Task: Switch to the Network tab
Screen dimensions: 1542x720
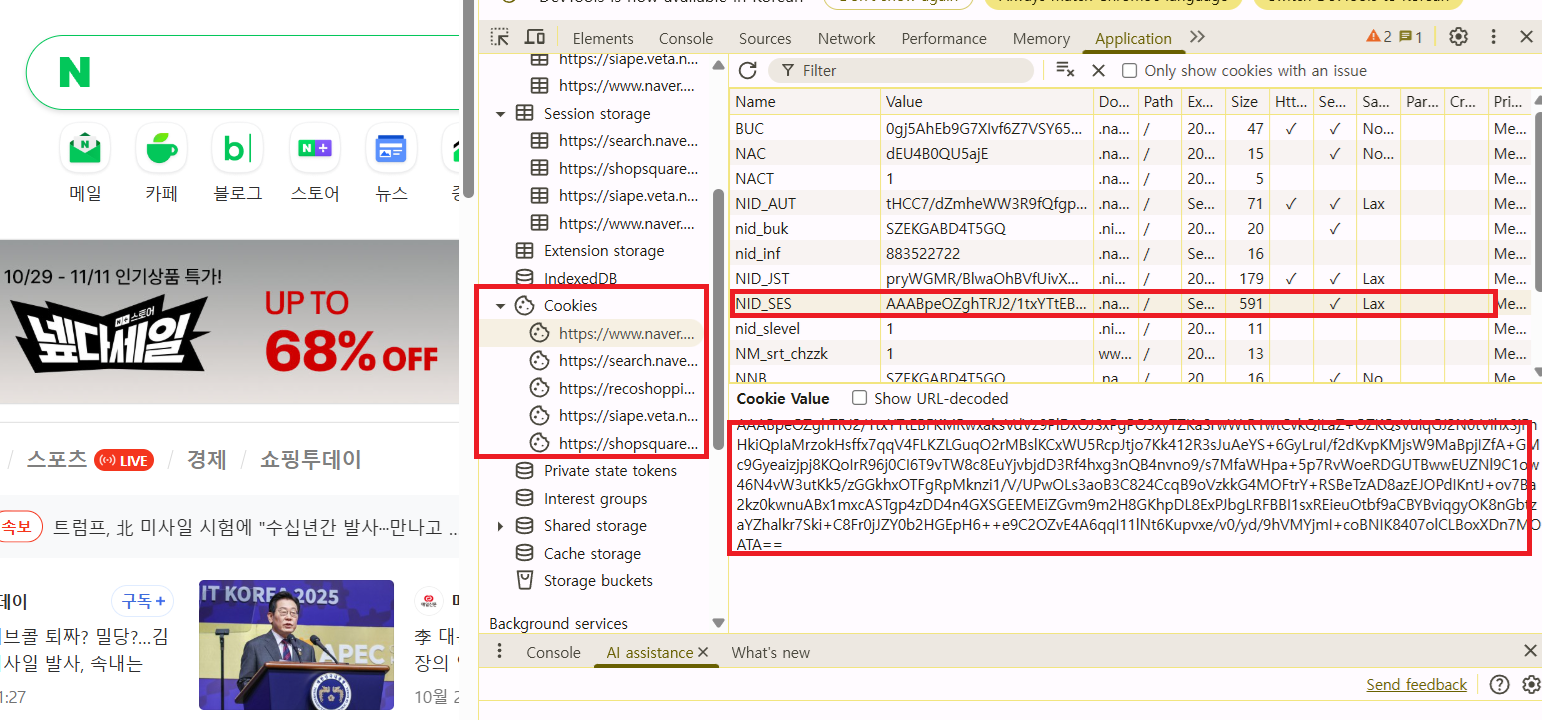Action: pyautogui.click(x=846, y=38)
